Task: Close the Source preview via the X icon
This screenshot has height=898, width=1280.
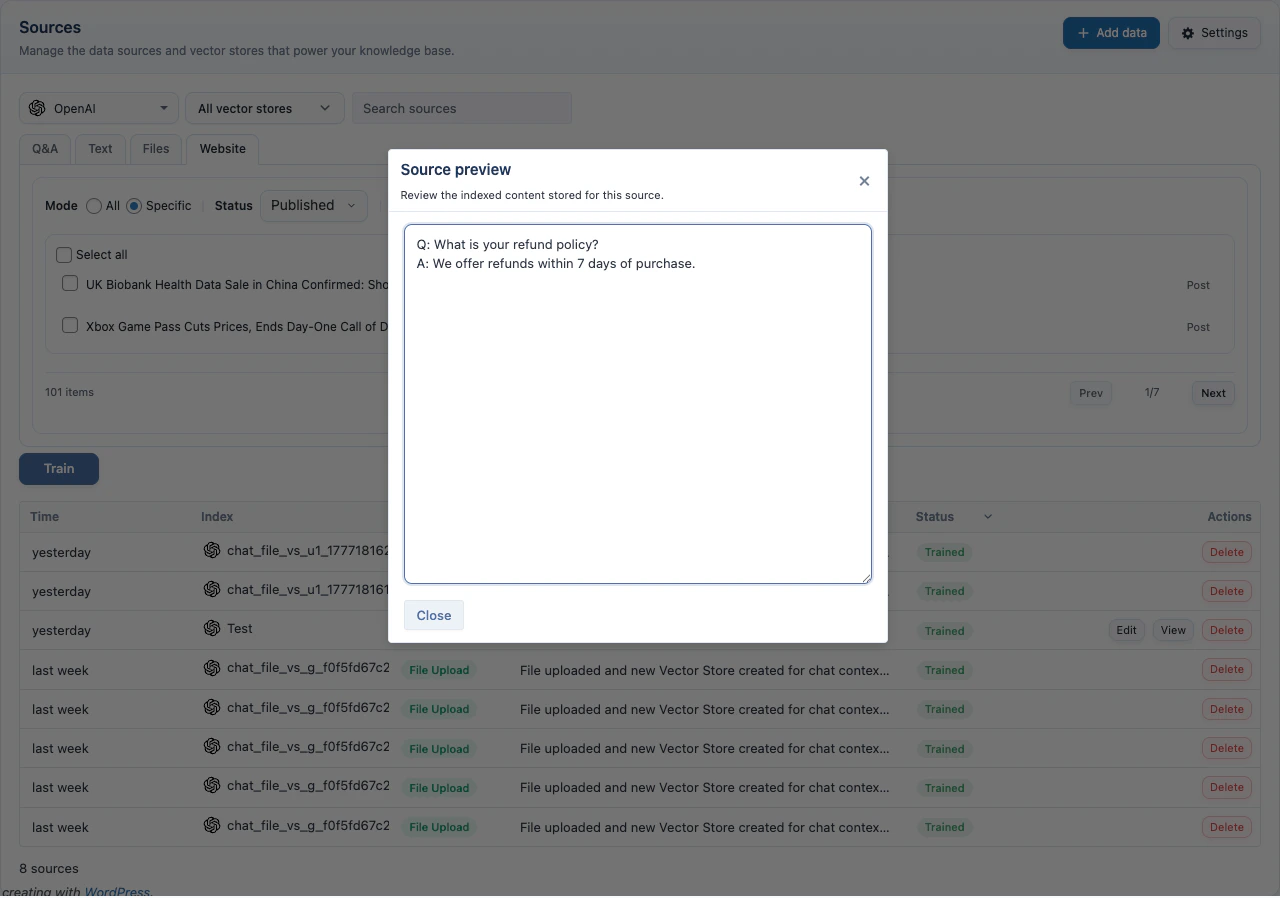Action: pos(864,181)
